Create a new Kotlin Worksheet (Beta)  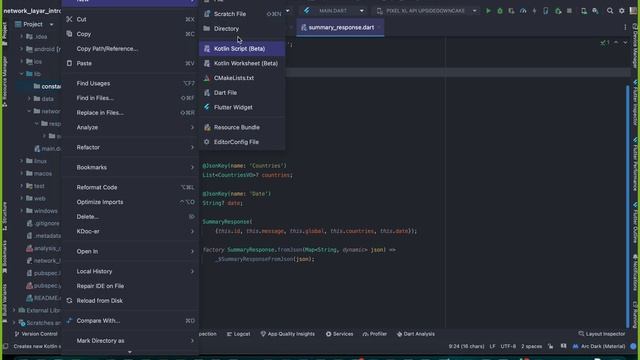(x=242, y=63)
